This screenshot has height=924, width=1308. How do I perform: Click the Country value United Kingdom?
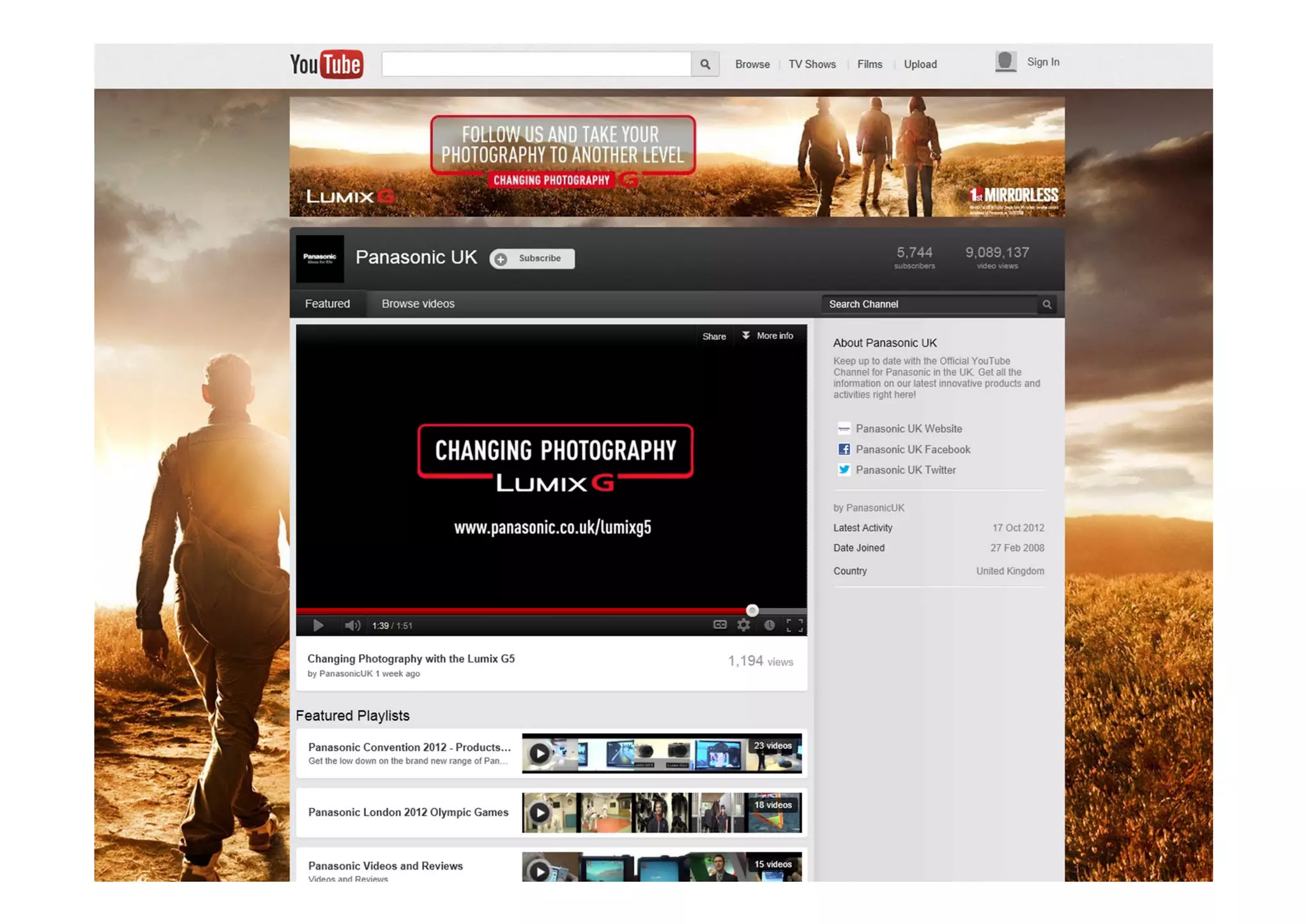1010,572
